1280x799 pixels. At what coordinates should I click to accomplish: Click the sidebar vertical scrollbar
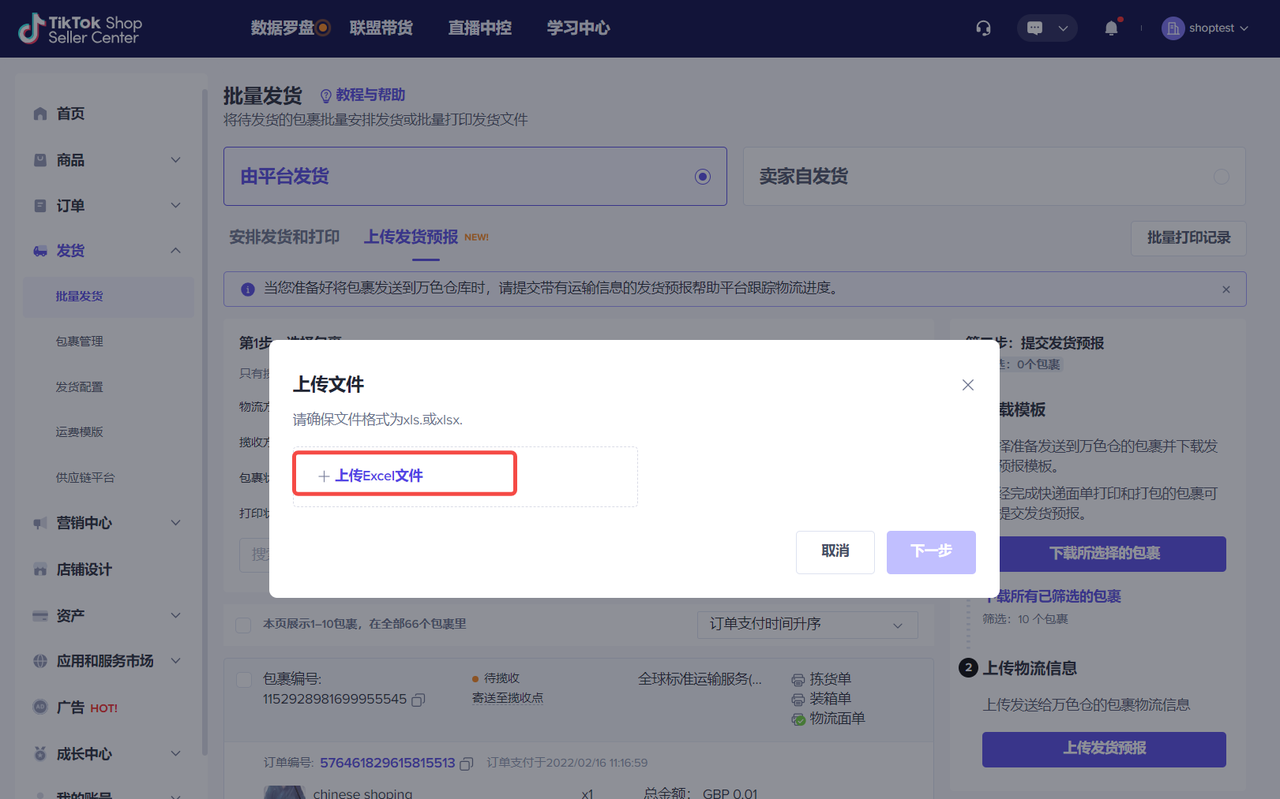pyautogui.click(x=205, y=420)
